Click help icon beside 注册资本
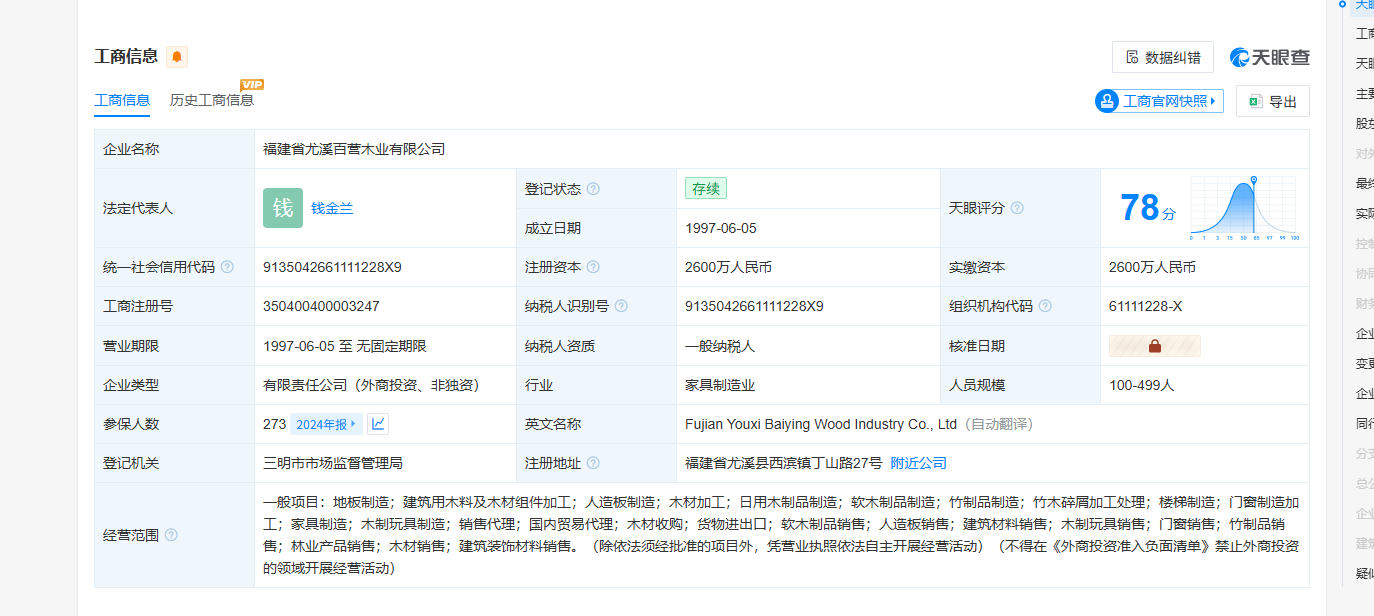 point(593,267)
